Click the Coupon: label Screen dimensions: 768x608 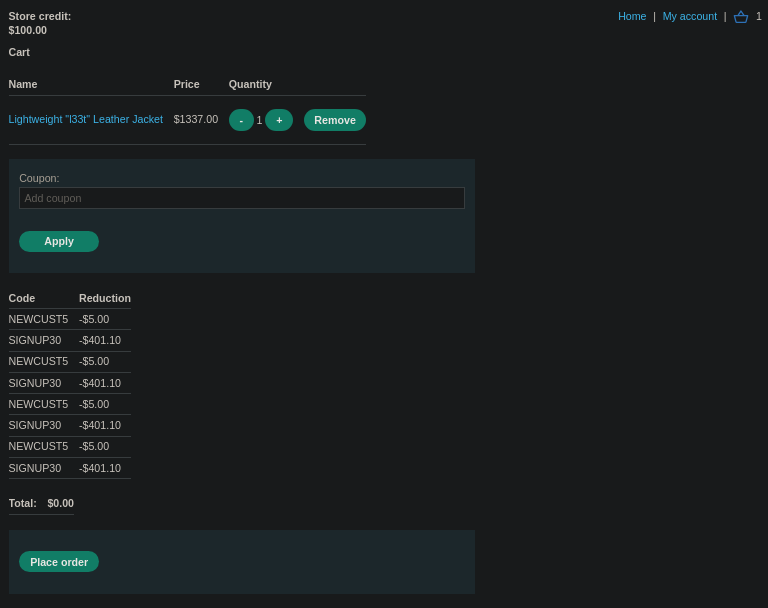[x=39, y=178]
